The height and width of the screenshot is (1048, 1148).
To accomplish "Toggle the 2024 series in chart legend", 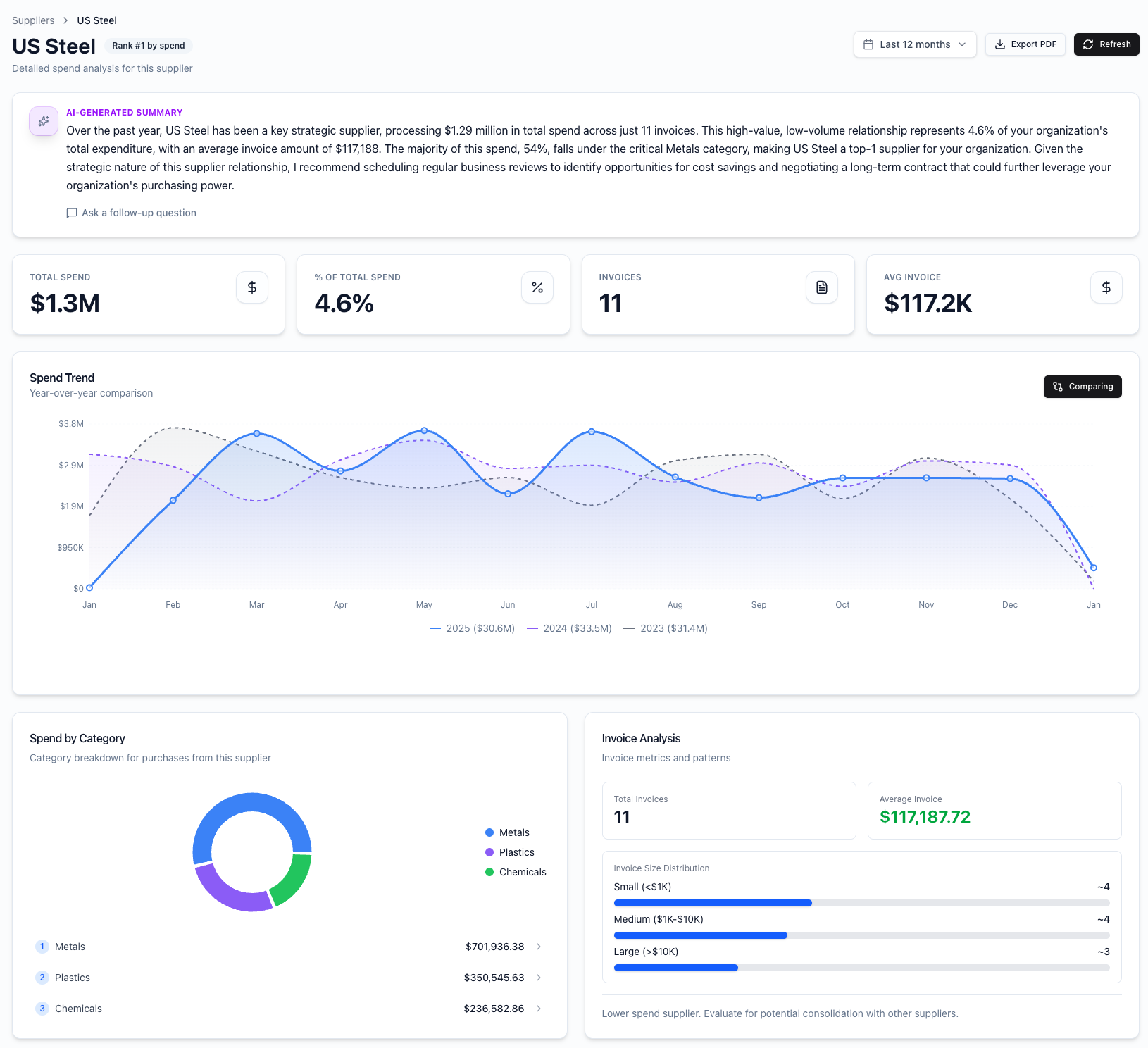I will (569, 628).
